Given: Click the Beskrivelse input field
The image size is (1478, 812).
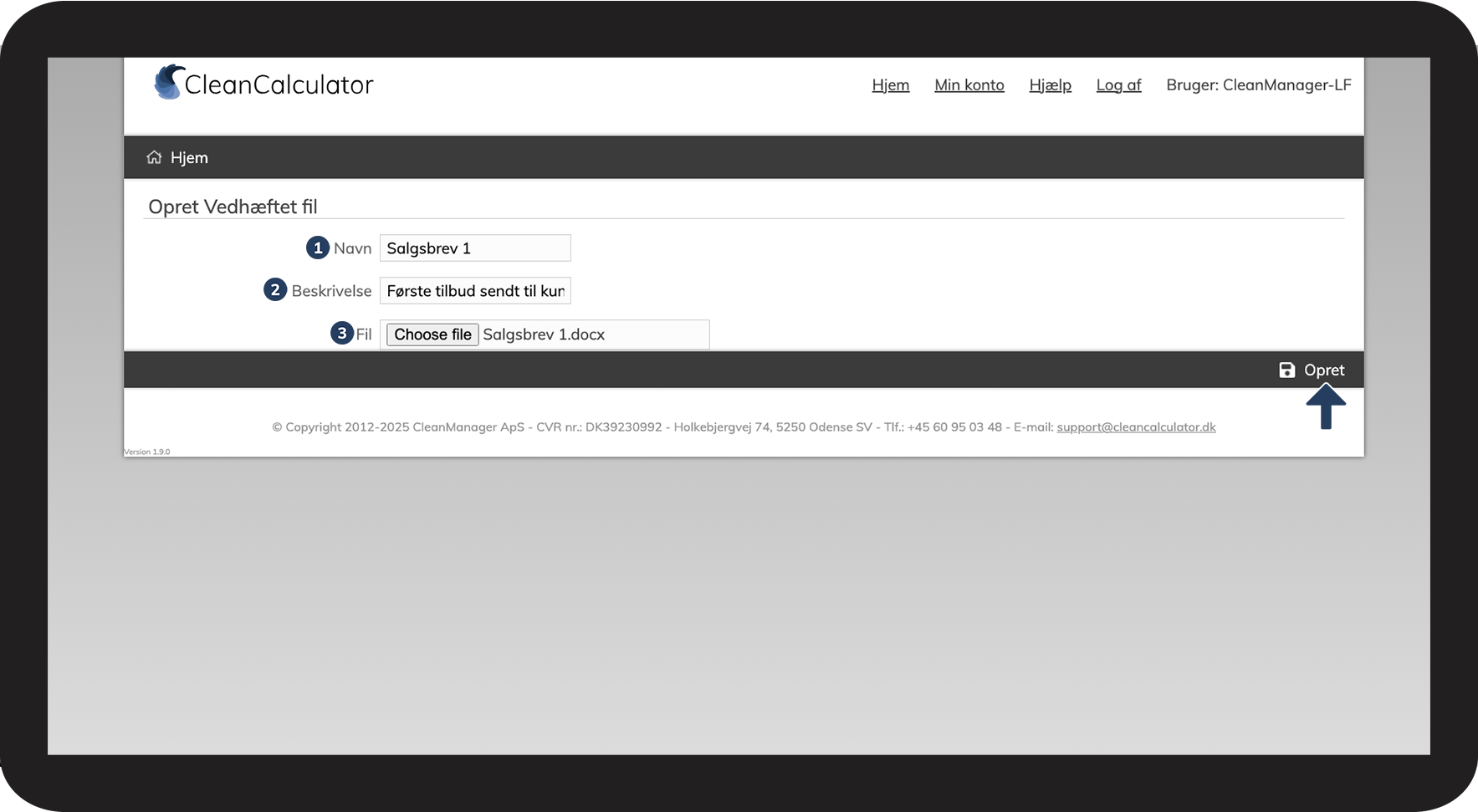Looking at the screenshot, I should coord(475,291).
